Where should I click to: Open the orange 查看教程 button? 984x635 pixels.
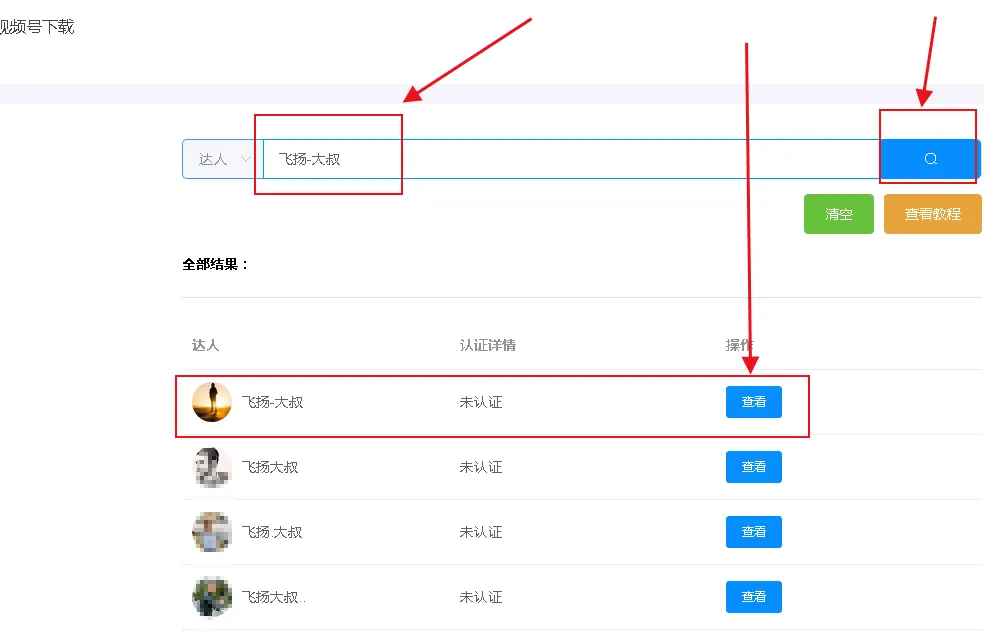[933, 214]
